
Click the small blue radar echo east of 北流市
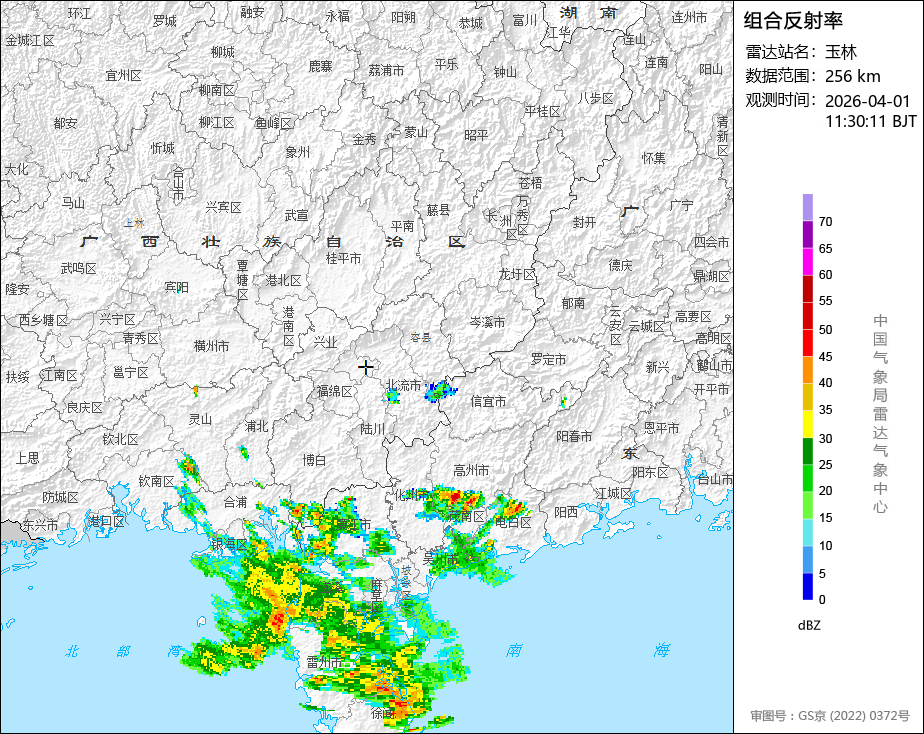[438, 391]
